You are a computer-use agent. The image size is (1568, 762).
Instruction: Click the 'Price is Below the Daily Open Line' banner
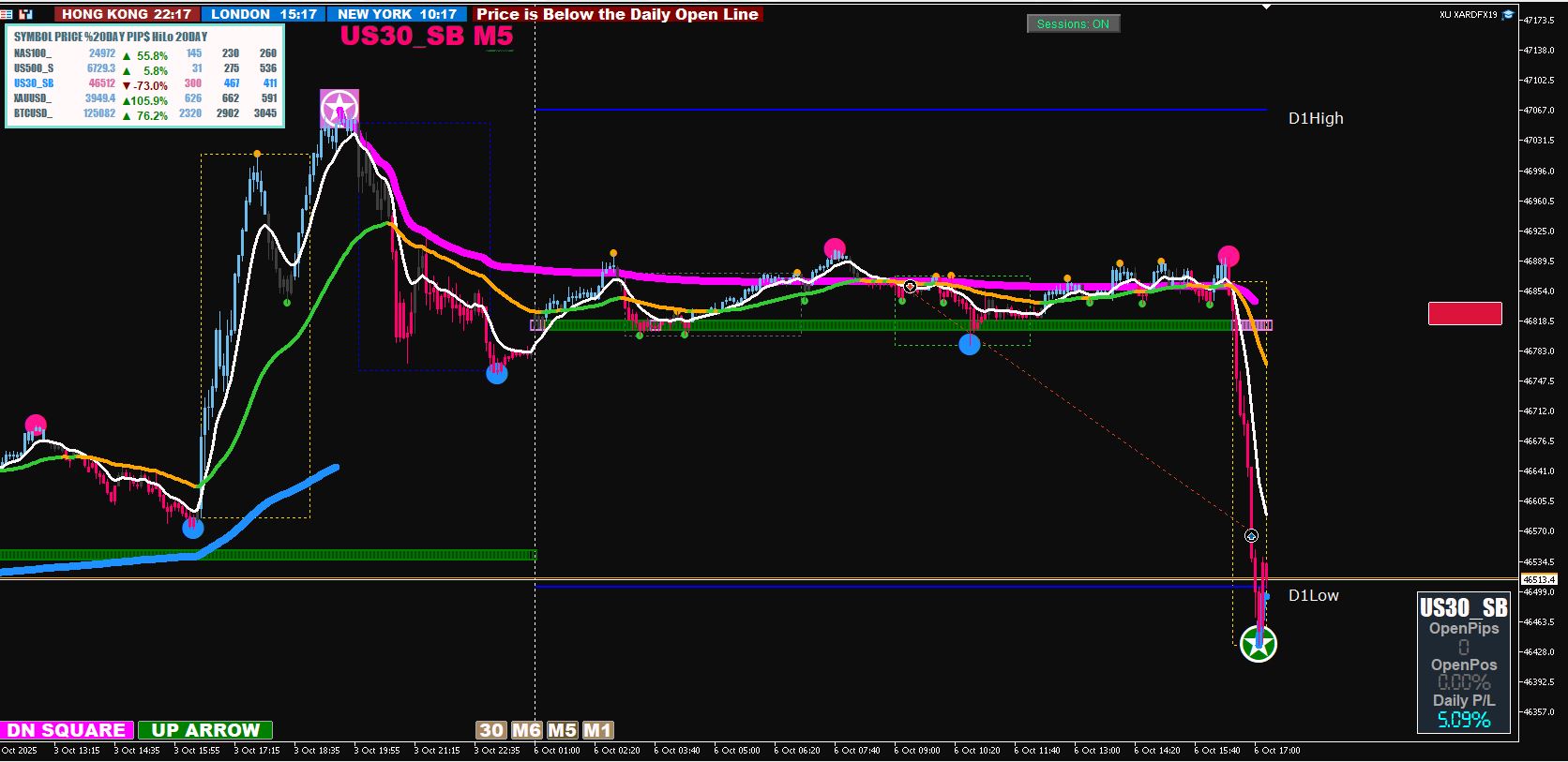617,14
